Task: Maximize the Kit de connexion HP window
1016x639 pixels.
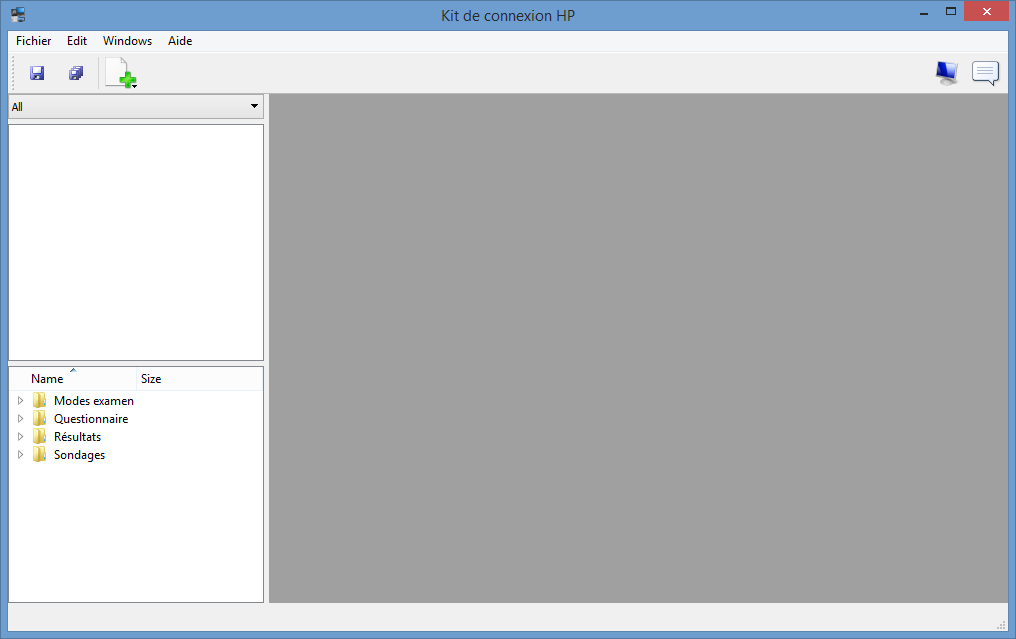Action: pyautogui.click(x=951, y=12)
